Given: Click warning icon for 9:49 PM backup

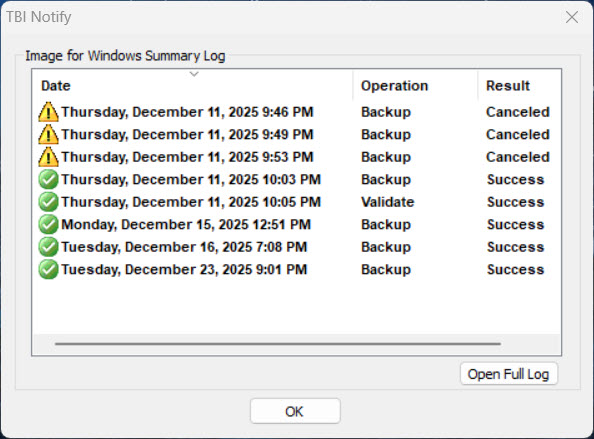Looking at the screenshot, I should coord(48,134).
